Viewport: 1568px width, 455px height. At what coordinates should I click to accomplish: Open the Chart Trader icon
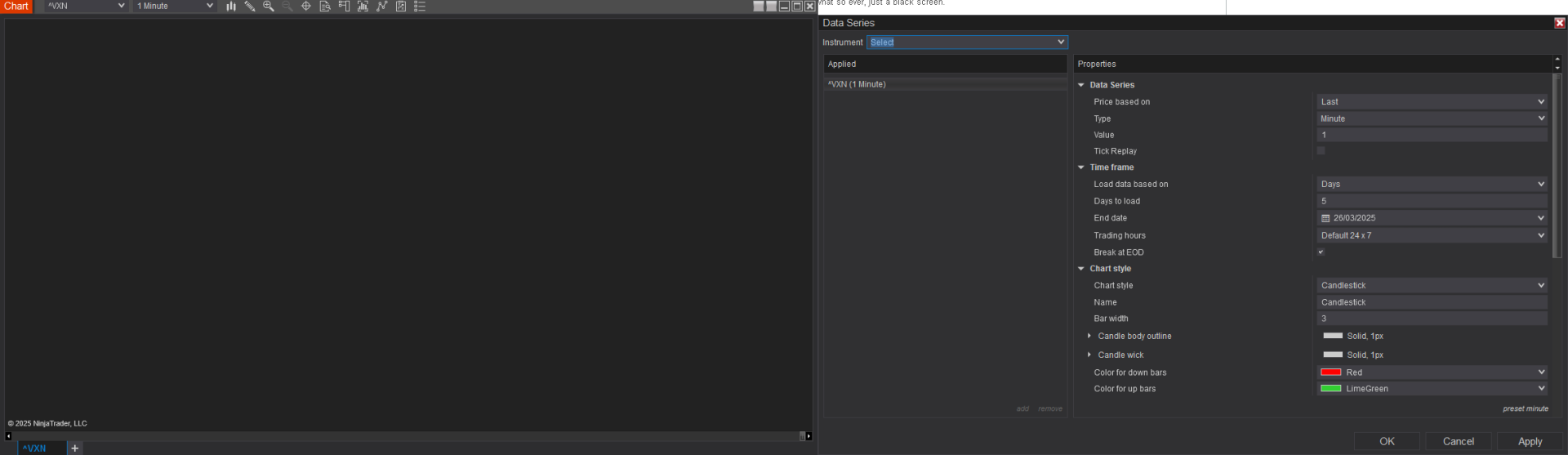coord(344,6)
